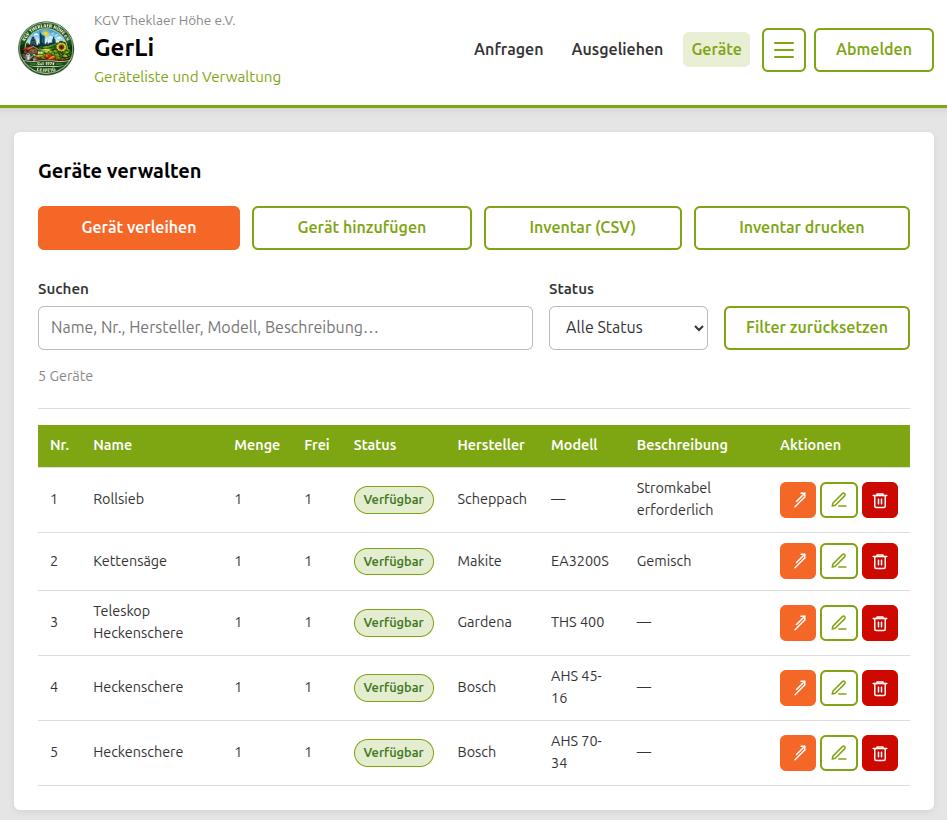Focus the Suchen search field
Image resolution: width=947 pixels, height=820 pixels.
coord(285,328)
